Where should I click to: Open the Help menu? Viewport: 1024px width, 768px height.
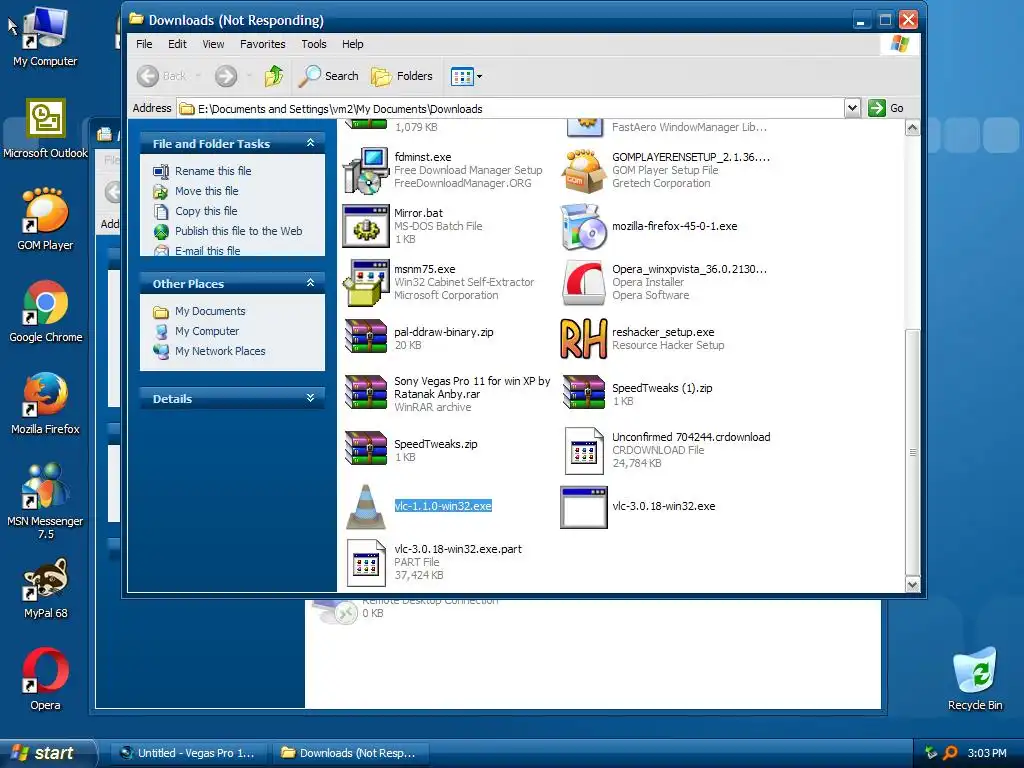(x=353, y=44)
